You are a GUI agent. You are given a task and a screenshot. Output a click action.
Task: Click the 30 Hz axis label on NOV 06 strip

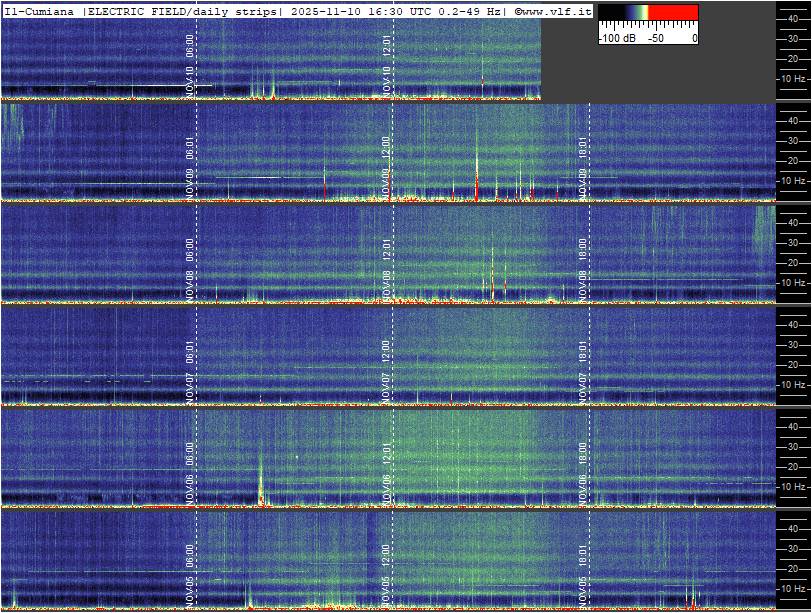[x=793, y=446]
